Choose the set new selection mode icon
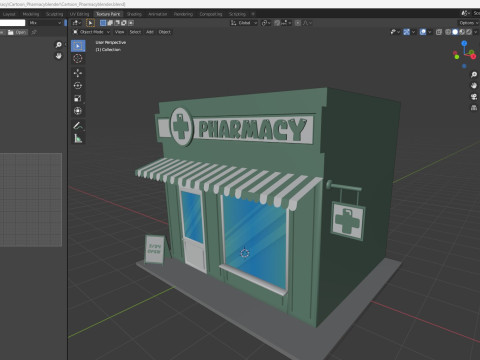Image resolution: width=480 pixels, height=360 pixels. click(103, 23)
